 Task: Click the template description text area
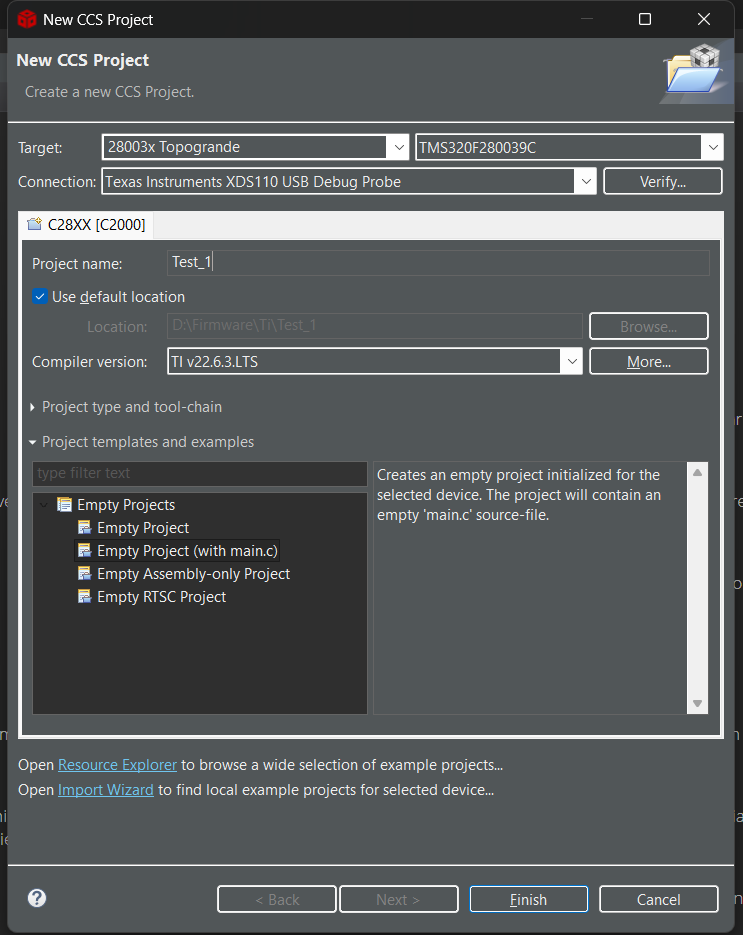(x=530, y=588)
